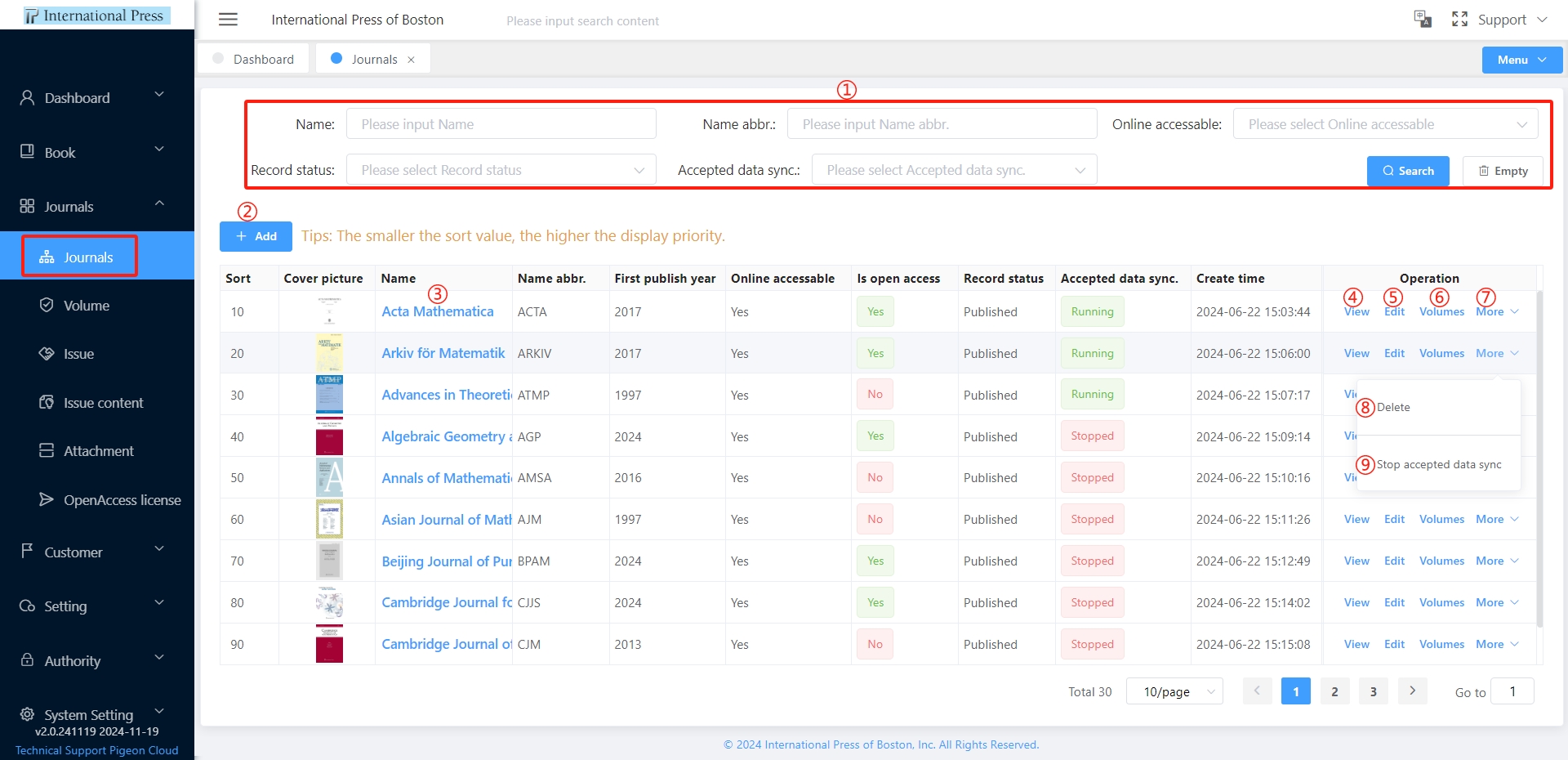This screenshot has width=1568, height=760.
Task: Click the top search content field
Action: pos(582,20)
